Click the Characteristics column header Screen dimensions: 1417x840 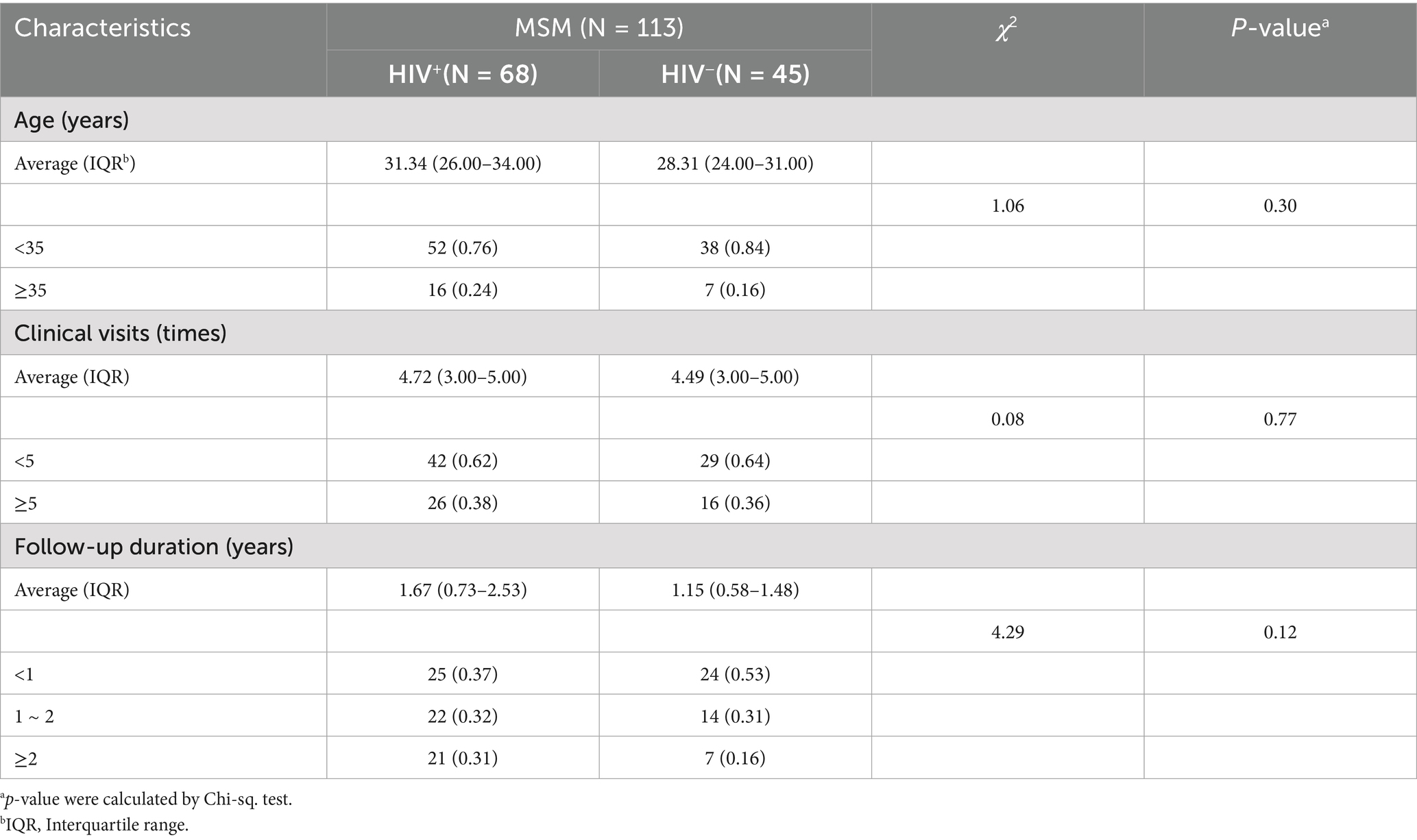103,28
